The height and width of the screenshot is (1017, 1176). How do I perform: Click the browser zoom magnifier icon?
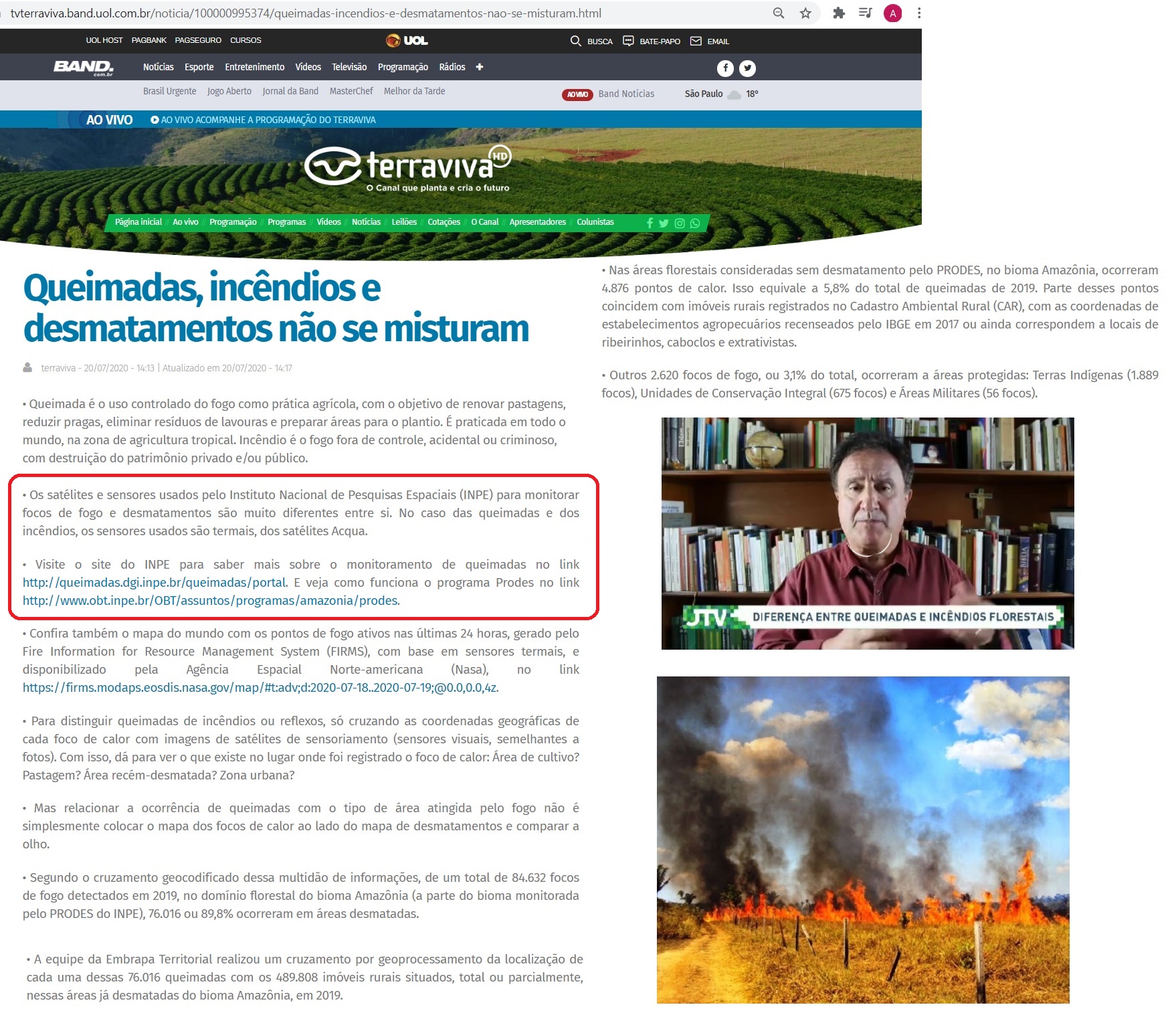tap(778, 13)
